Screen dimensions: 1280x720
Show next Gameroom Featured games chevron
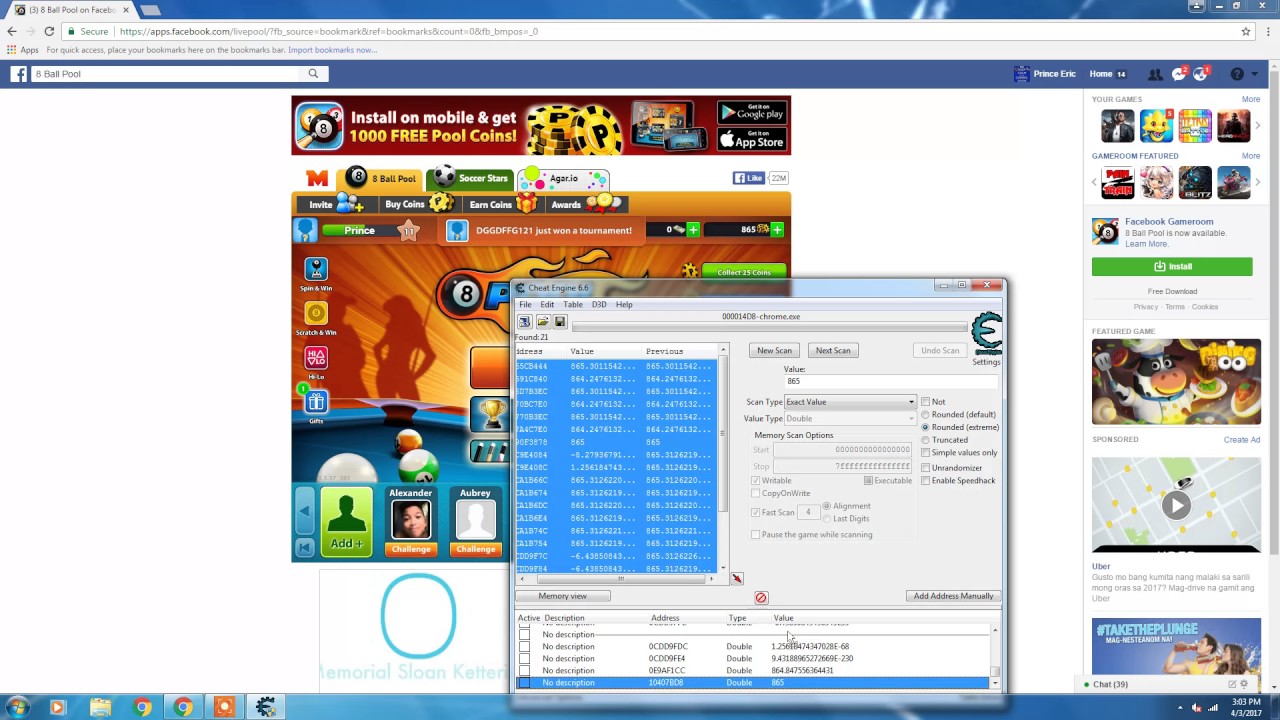[x=1258, y=182]
